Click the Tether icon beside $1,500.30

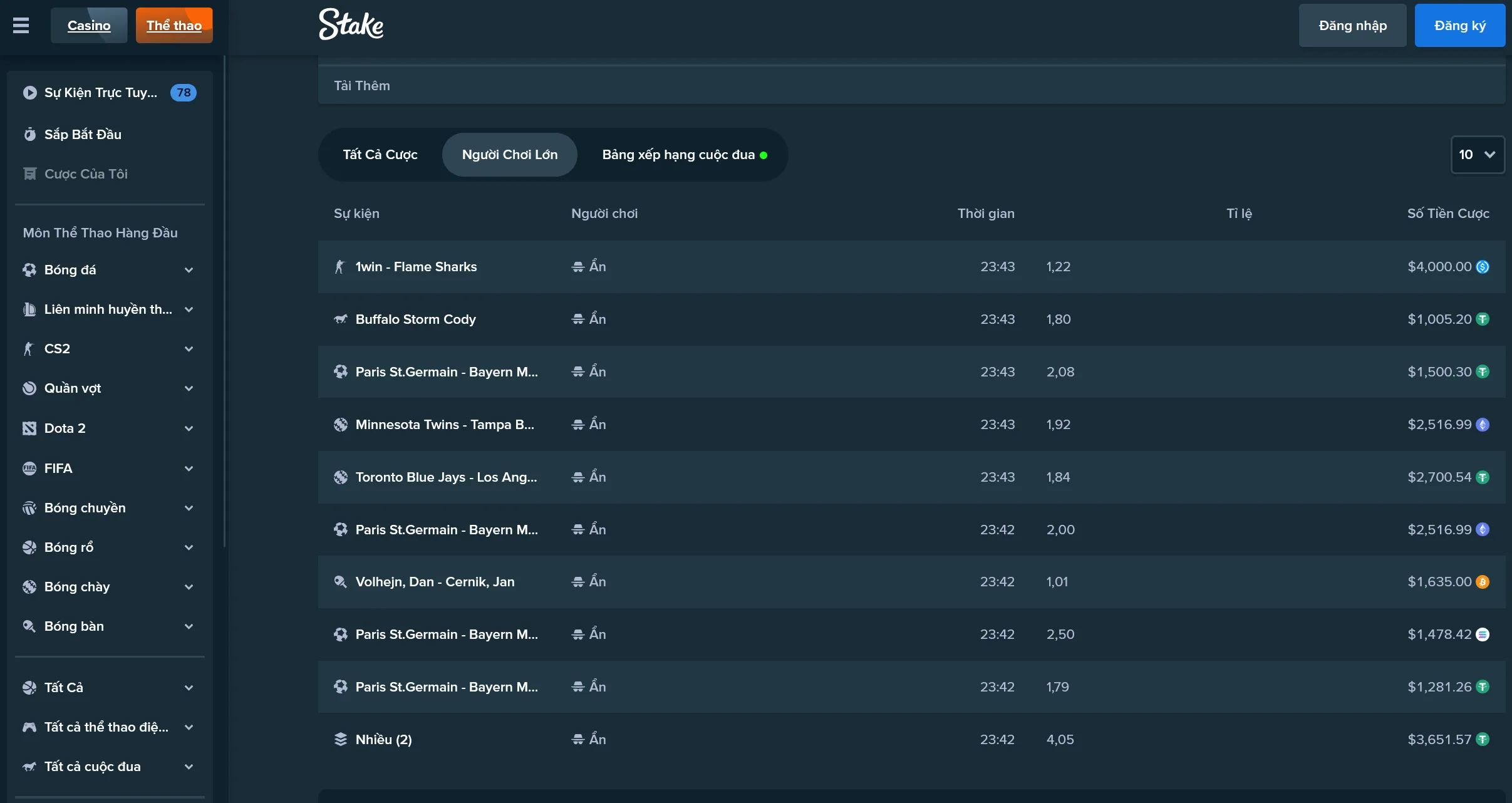(x=1483, y=372)
